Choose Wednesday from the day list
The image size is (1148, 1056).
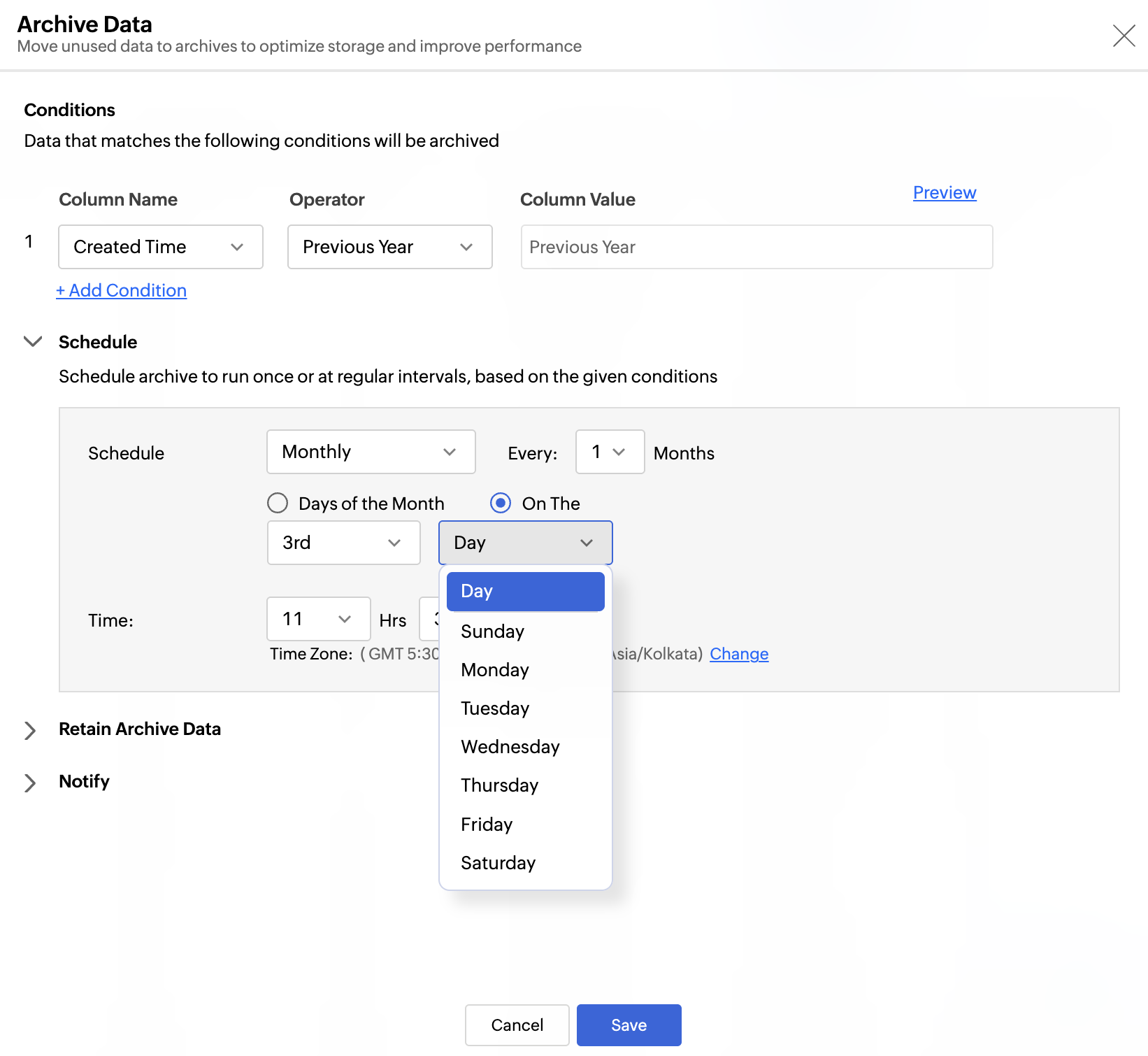pos(510,747)
